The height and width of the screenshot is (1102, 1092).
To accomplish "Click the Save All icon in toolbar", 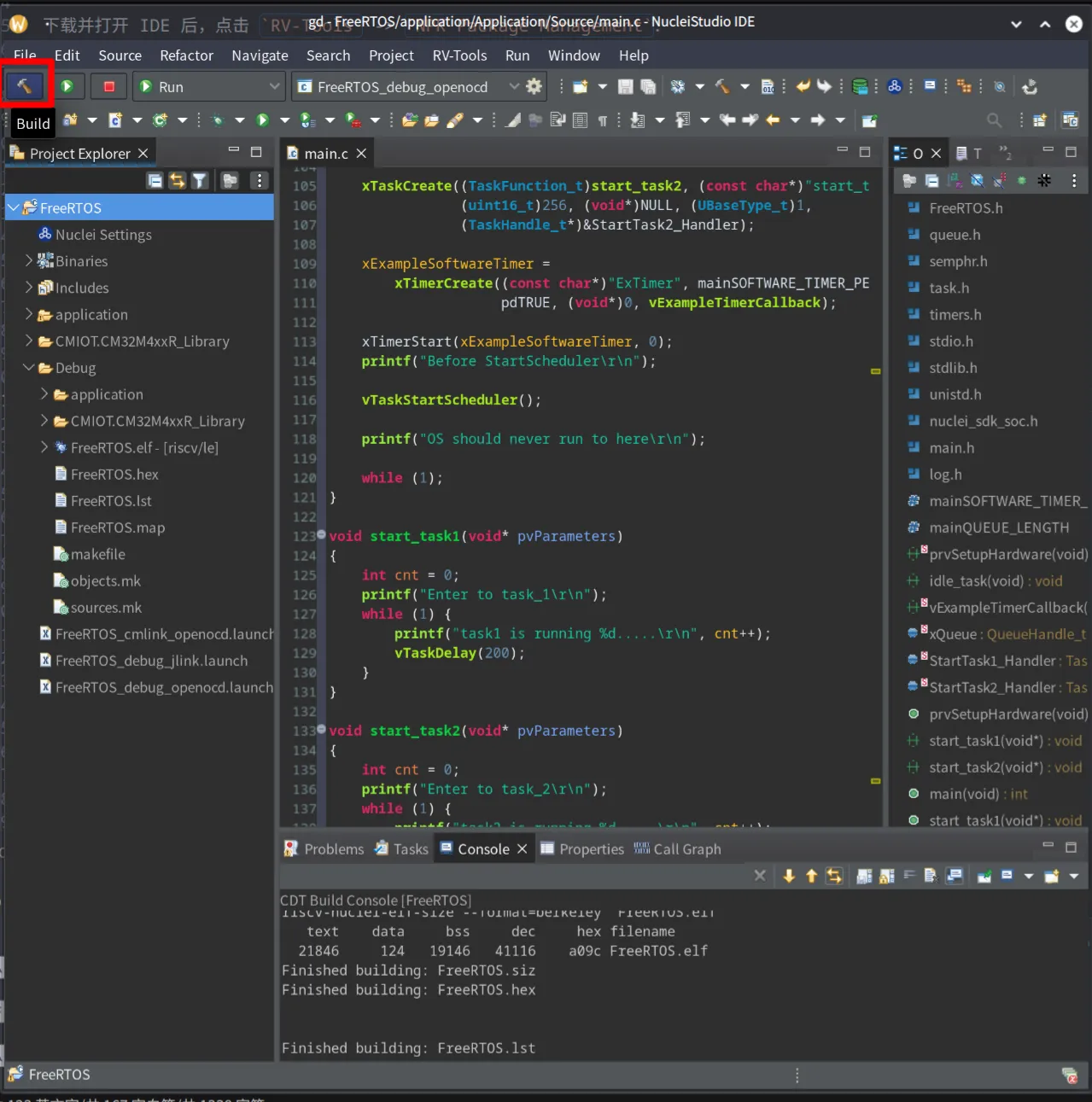I will tap(648, 86).
